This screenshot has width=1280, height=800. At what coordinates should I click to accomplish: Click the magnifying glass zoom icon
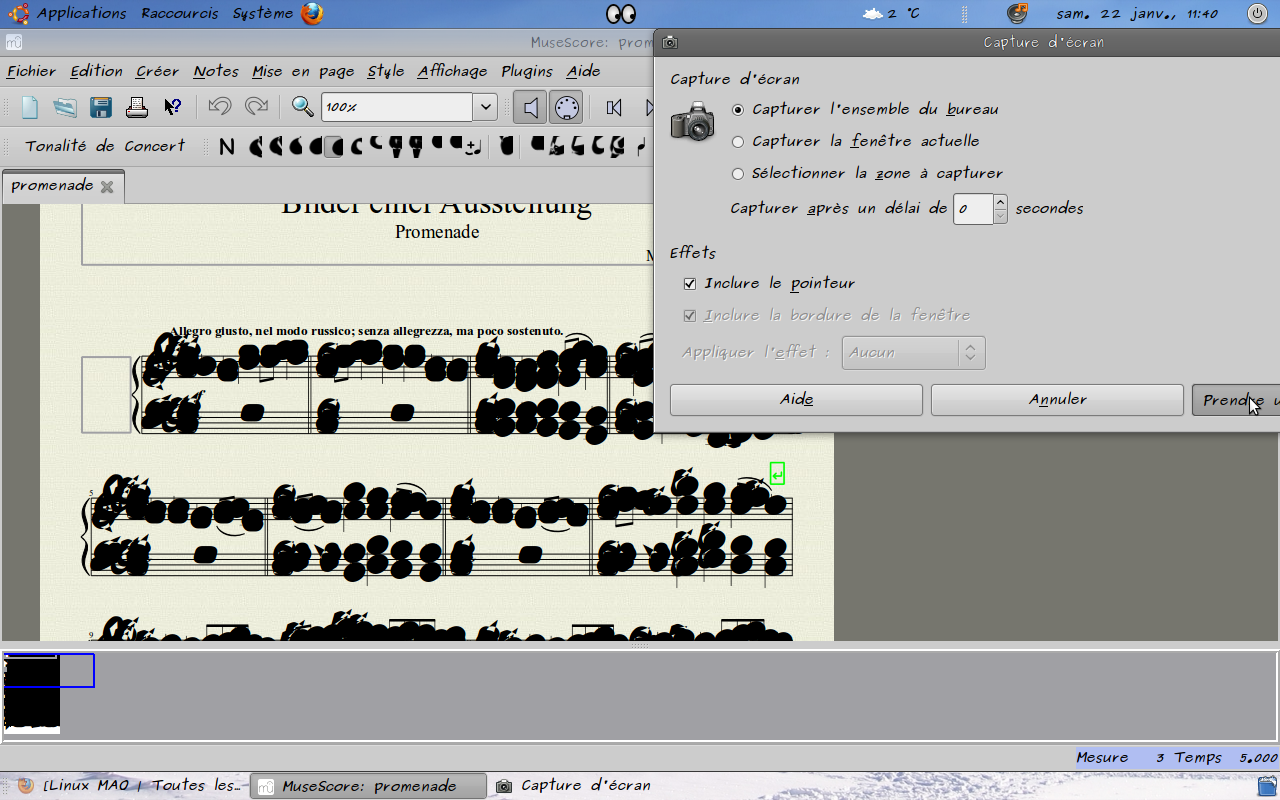(x=303, y=106)
